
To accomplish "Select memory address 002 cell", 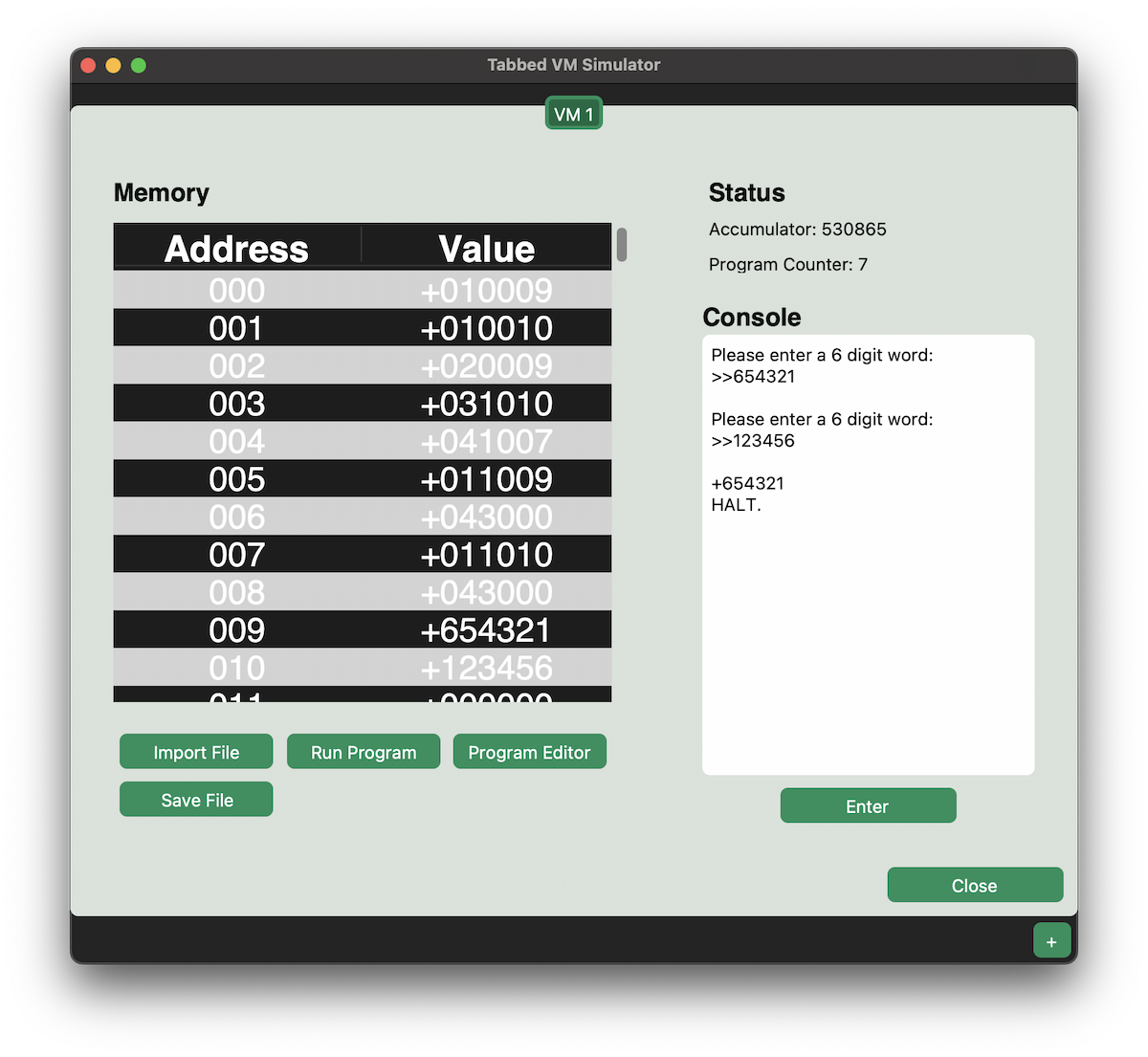I will [x=237, y=365].
